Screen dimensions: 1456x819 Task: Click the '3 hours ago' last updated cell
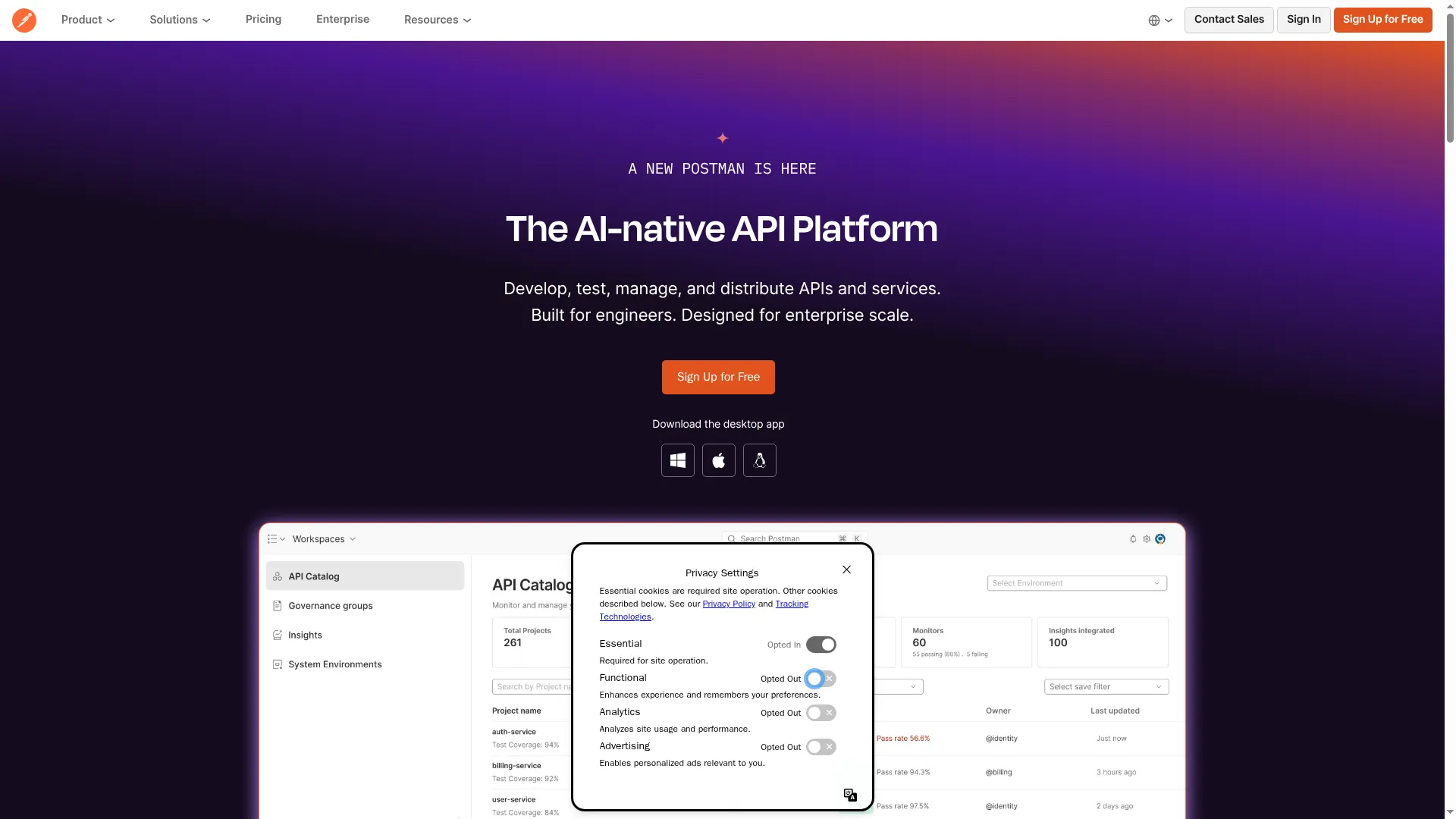1116,773
